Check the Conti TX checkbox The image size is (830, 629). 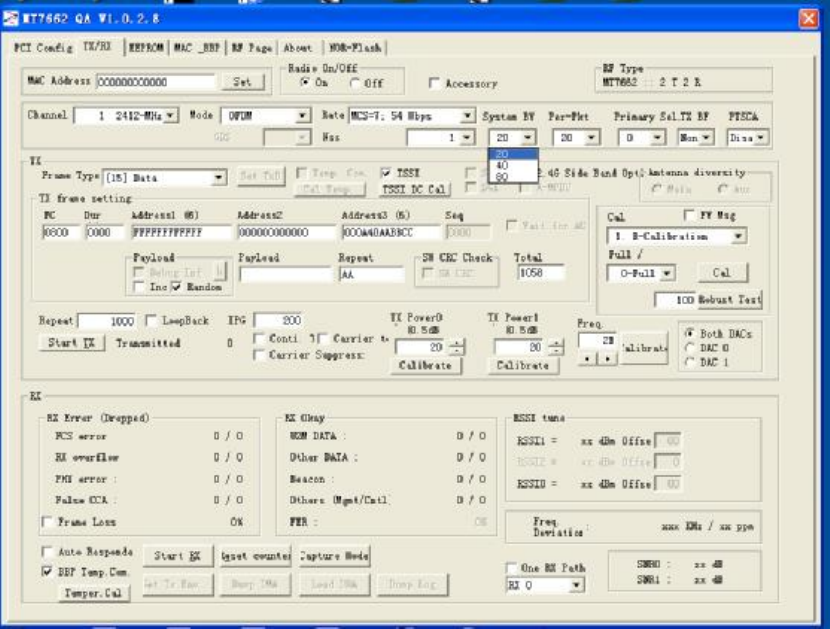click(x=259, y=338)
